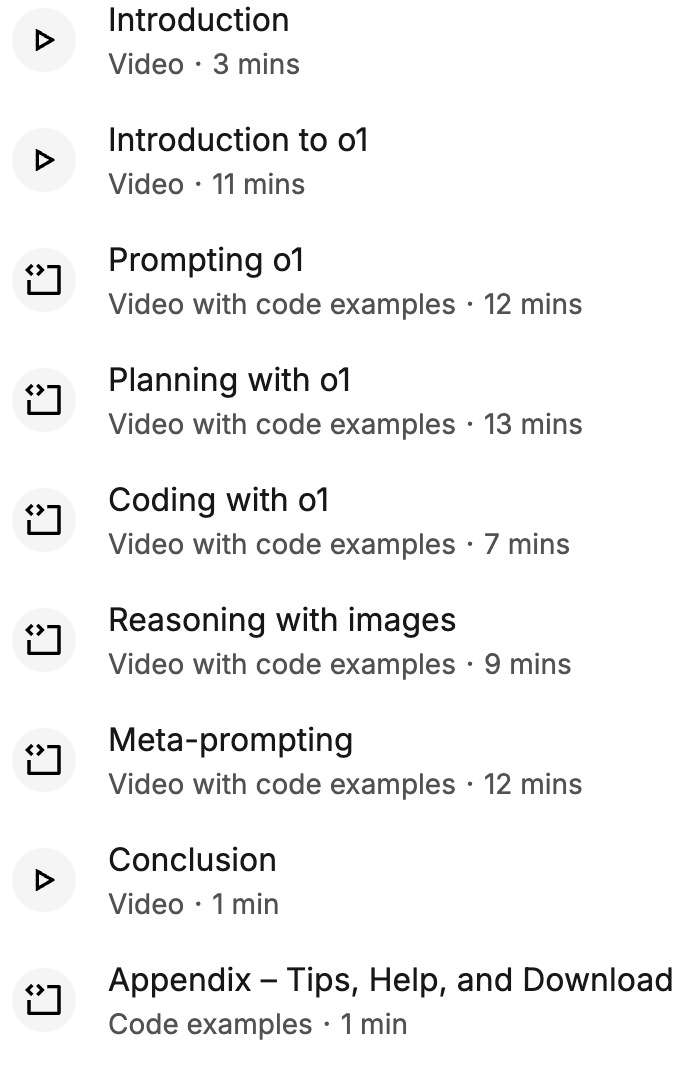Select the Prompting o1 lesson title
Image resolution: width=690 pixels, height=1066 pixels.
205,260
